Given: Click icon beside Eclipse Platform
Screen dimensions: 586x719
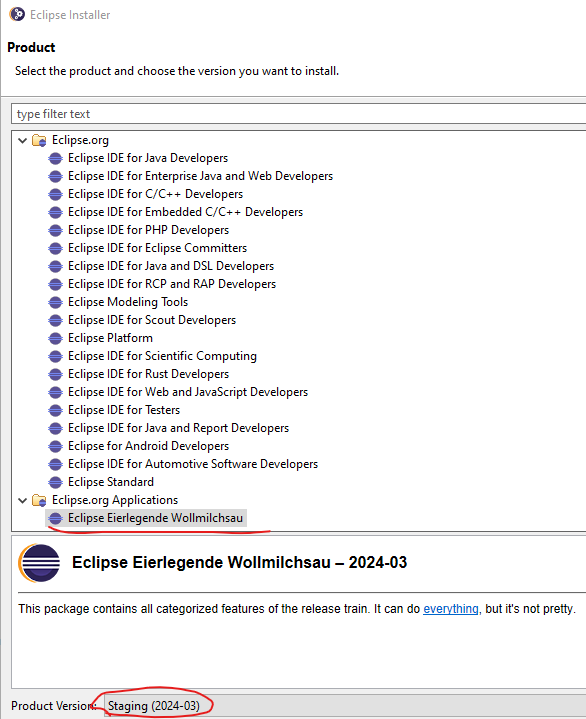Looking at the screenshot, I should pos(55,338).
